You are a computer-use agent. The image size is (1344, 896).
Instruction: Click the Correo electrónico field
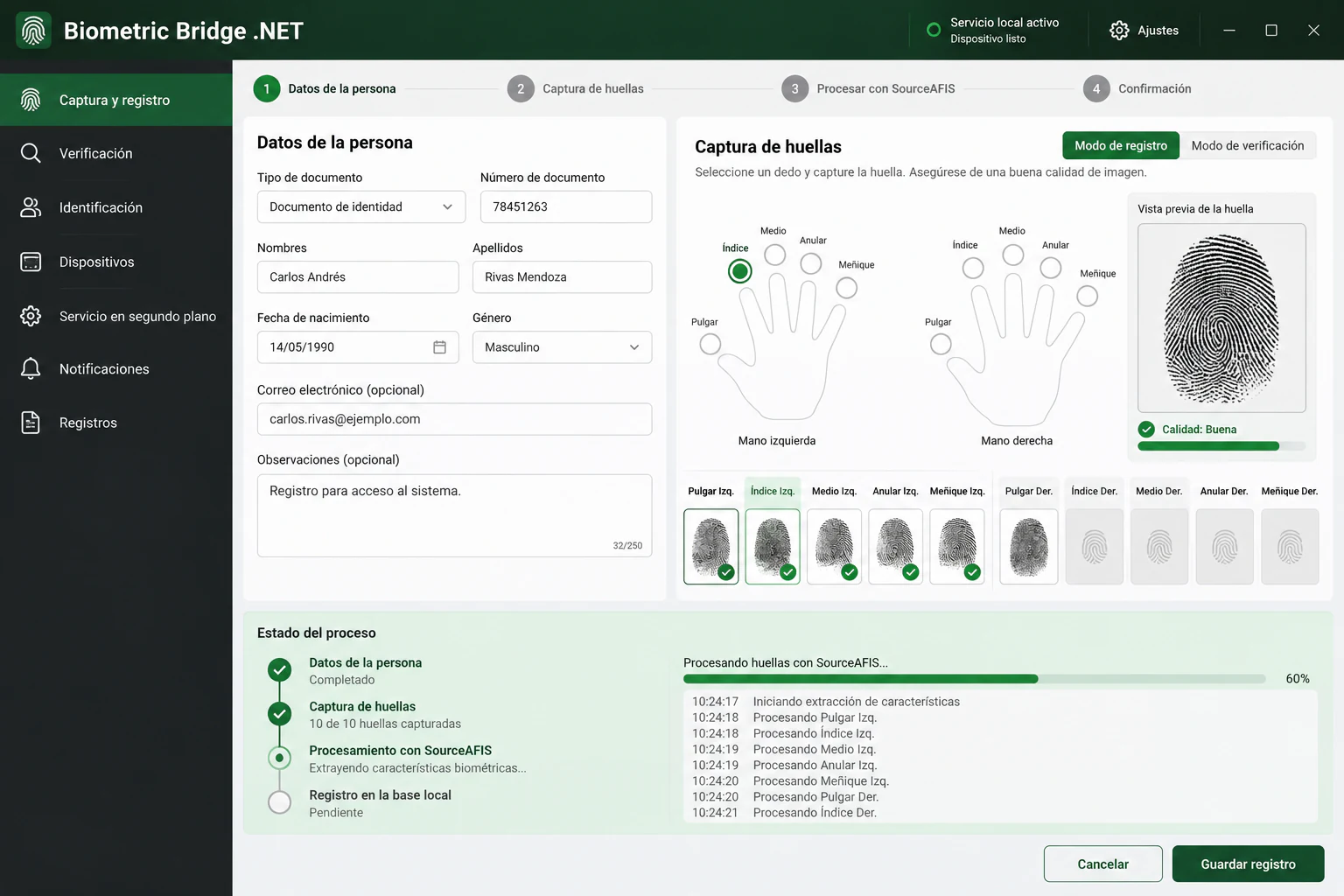coord(454,419)
